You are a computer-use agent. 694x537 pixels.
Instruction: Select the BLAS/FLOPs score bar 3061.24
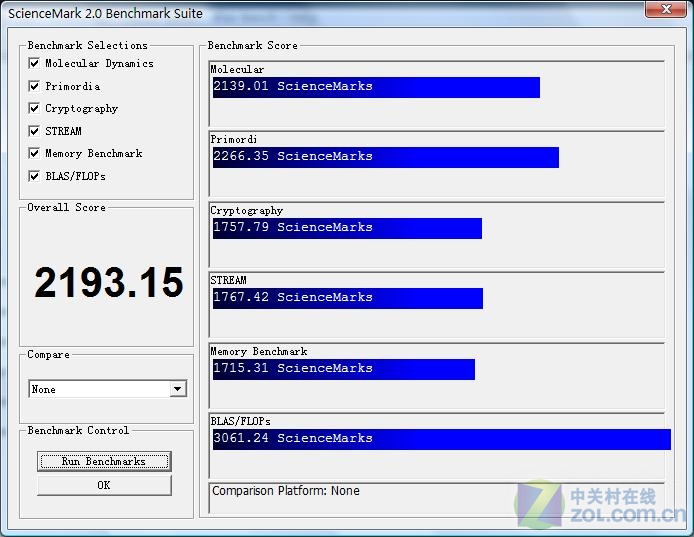442,439
